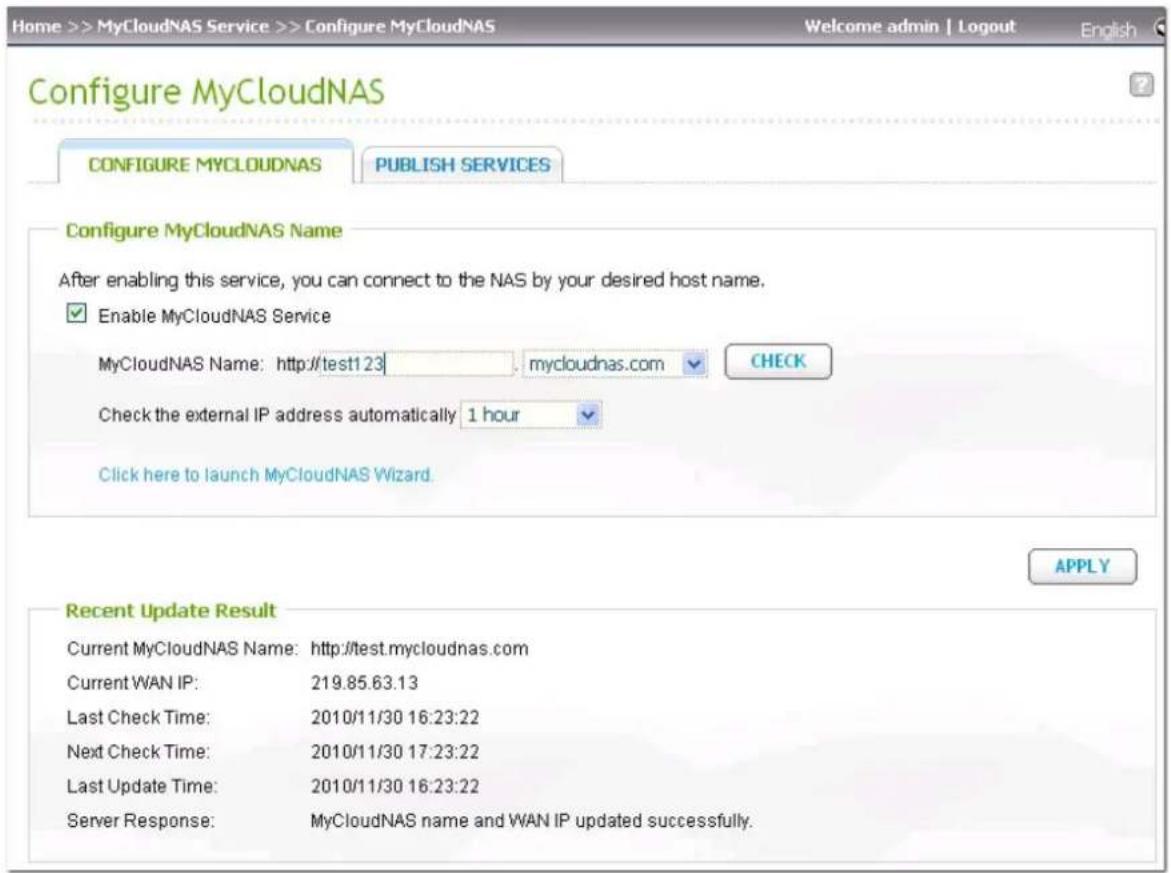Click the Recent Update Result section title
1171x873 pixels.
(171, 611)
